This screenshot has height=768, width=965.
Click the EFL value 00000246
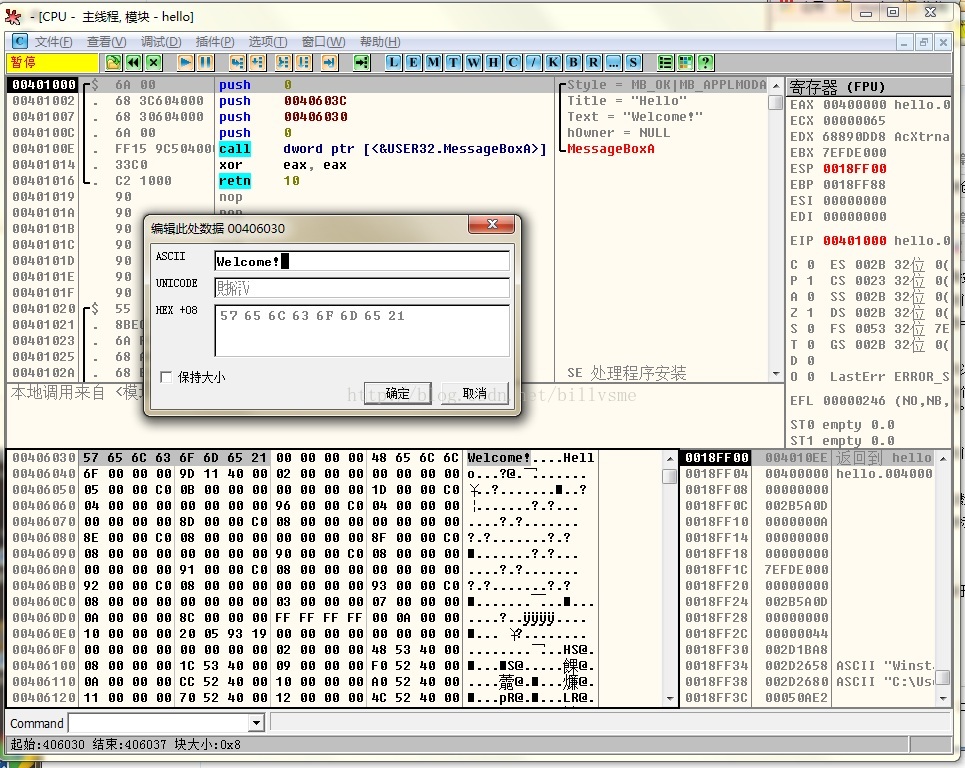(x=855, y=401)
